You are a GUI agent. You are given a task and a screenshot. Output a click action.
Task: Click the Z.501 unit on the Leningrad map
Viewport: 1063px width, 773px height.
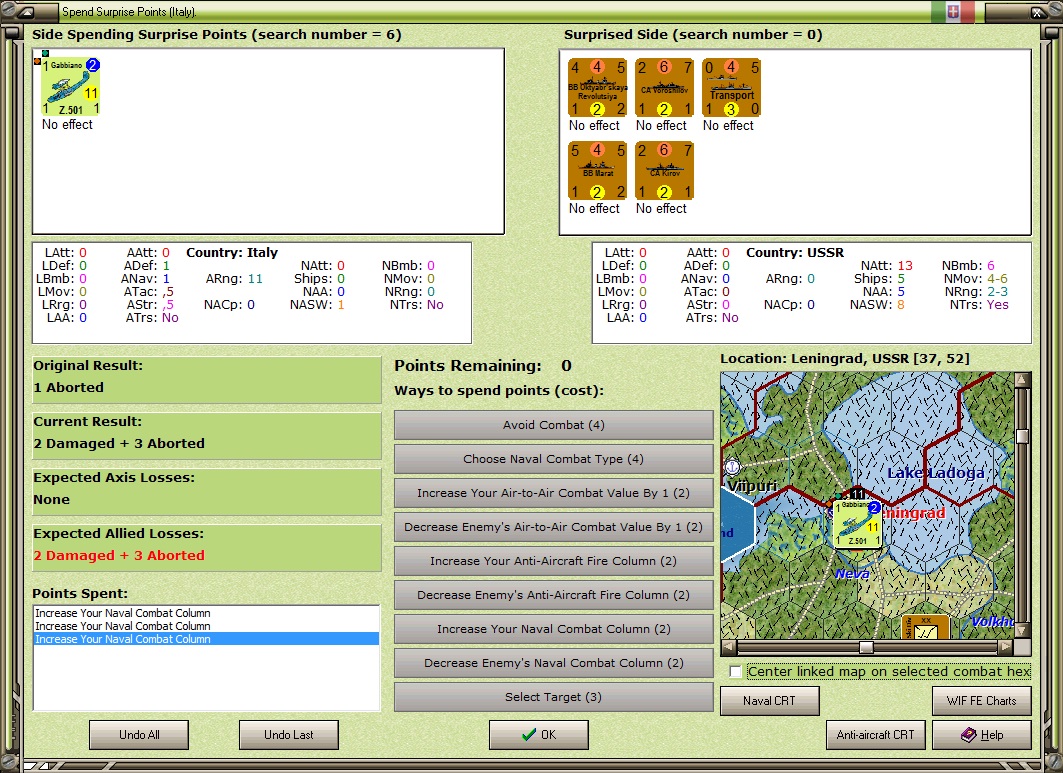[857, 523]
